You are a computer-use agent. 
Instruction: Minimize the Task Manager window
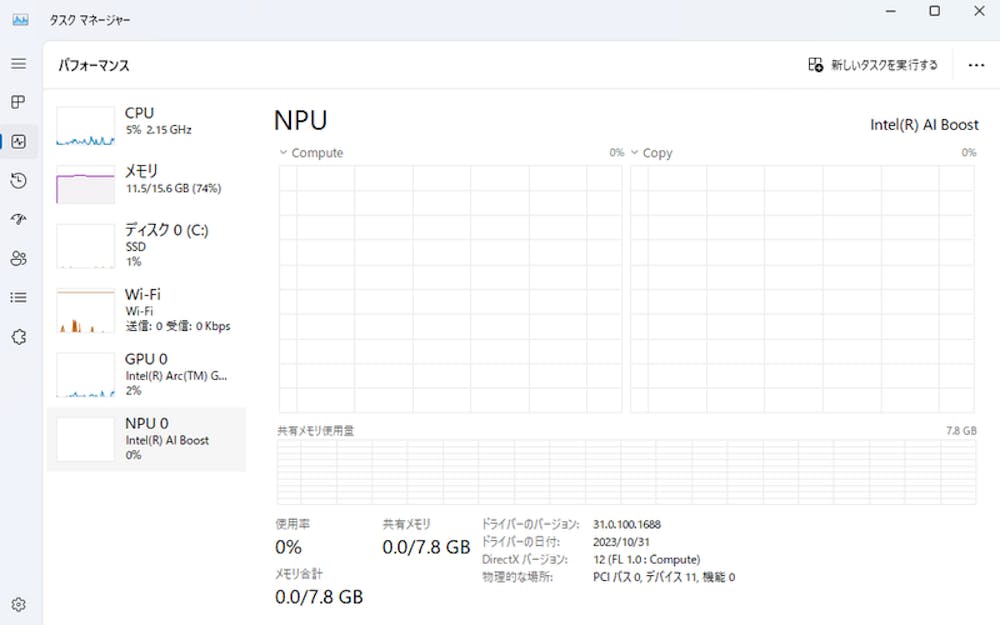click(x=891, y=11)
